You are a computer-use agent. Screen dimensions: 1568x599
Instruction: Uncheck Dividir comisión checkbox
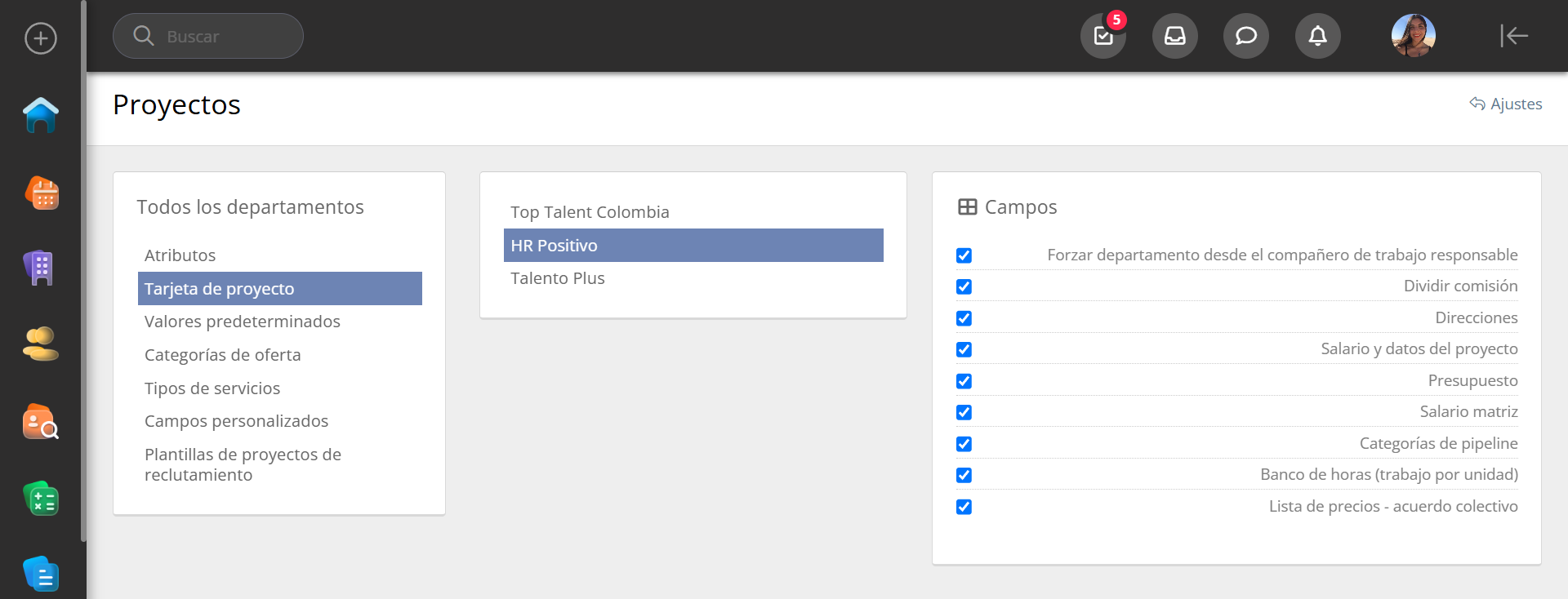[x=964, y=286]
